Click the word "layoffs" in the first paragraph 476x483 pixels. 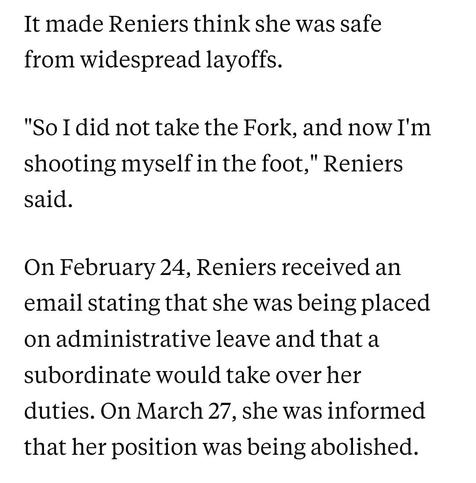pyautogui.click(x=244, y=60)
